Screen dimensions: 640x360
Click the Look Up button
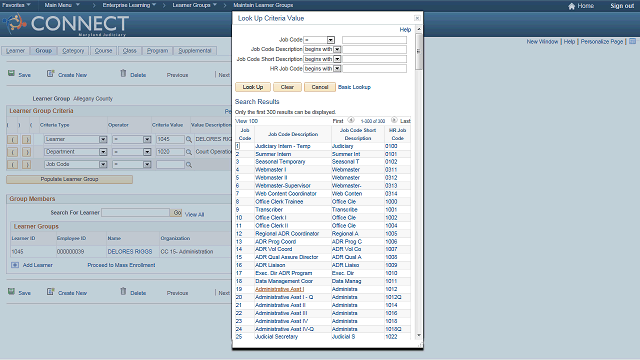[x=253, y=87]
